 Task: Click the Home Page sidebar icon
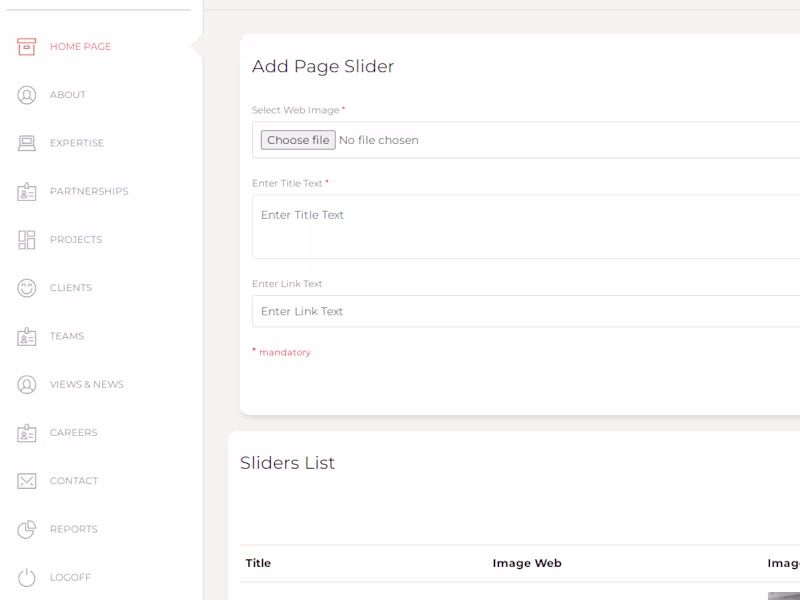[27, 46]
